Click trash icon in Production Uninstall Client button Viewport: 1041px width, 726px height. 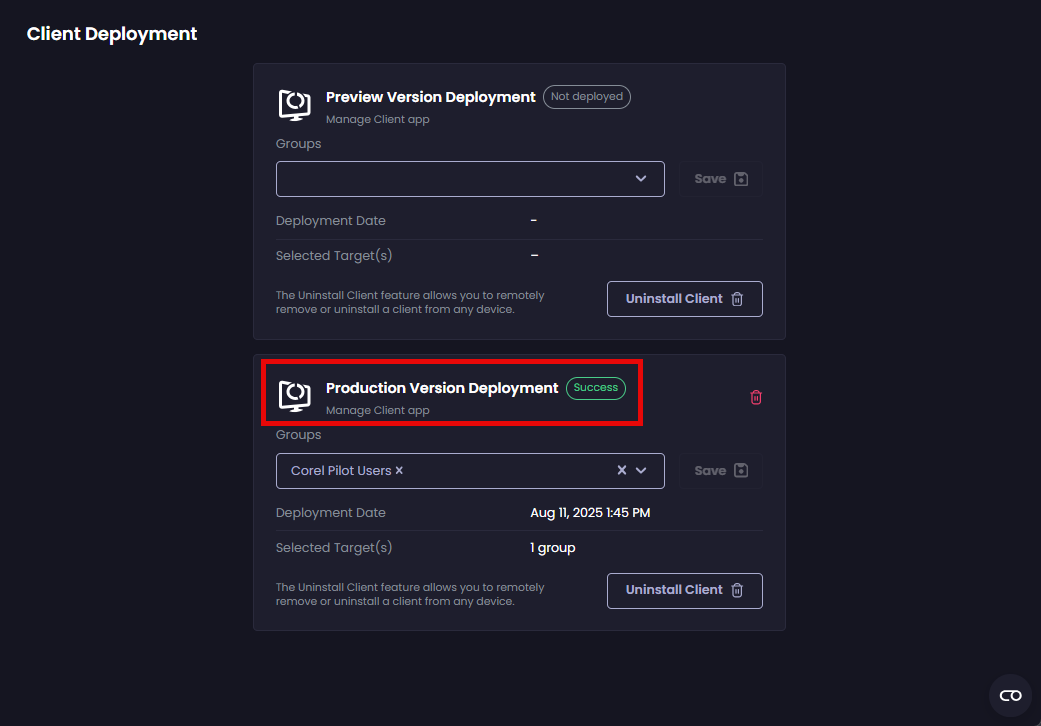click(x=737, y=590)
